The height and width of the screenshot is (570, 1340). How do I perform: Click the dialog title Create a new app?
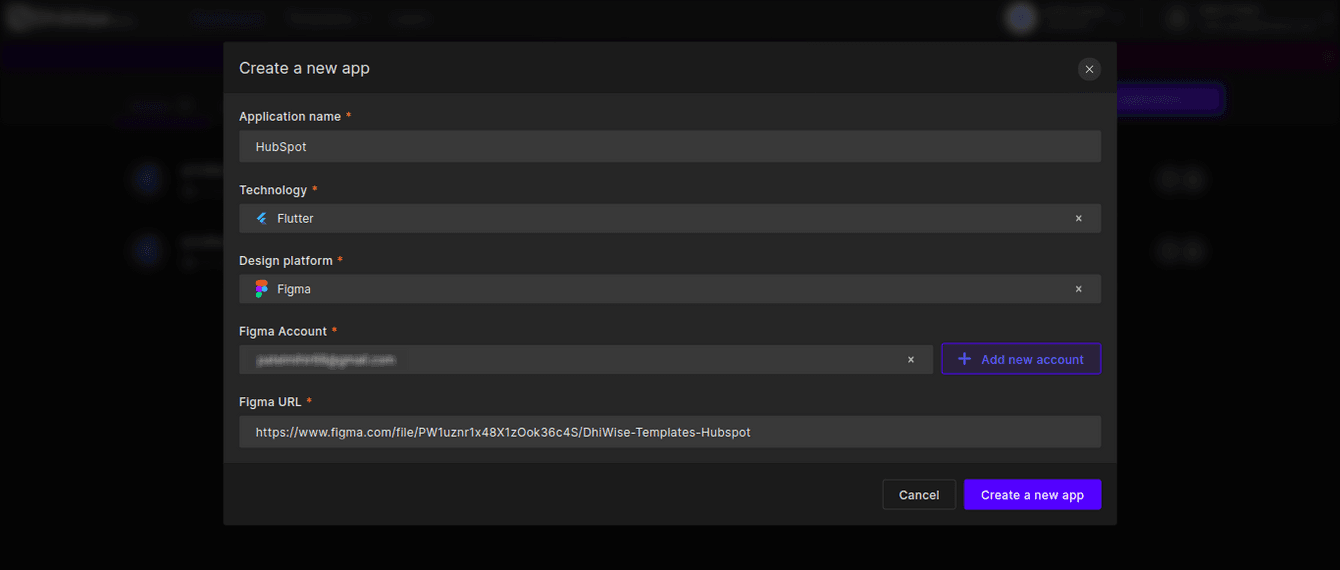pos(304,68)
